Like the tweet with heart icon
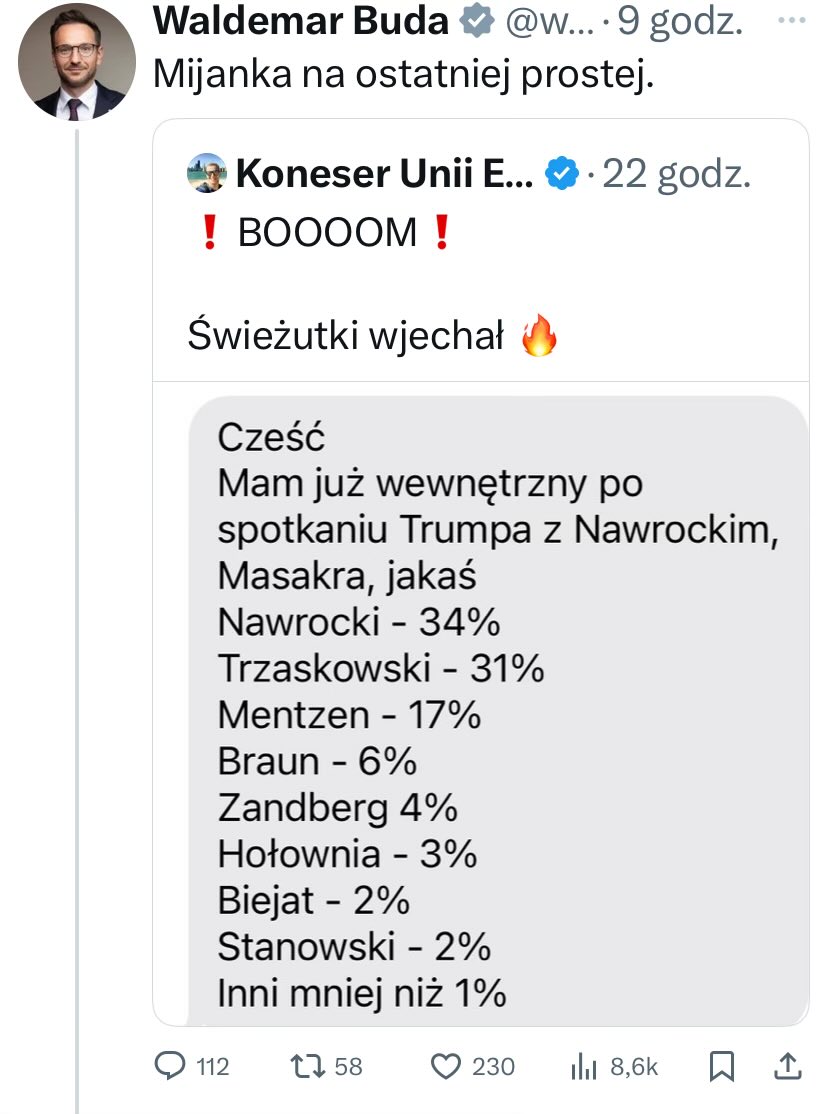828x1114 pixels. tap(446, 1066)
